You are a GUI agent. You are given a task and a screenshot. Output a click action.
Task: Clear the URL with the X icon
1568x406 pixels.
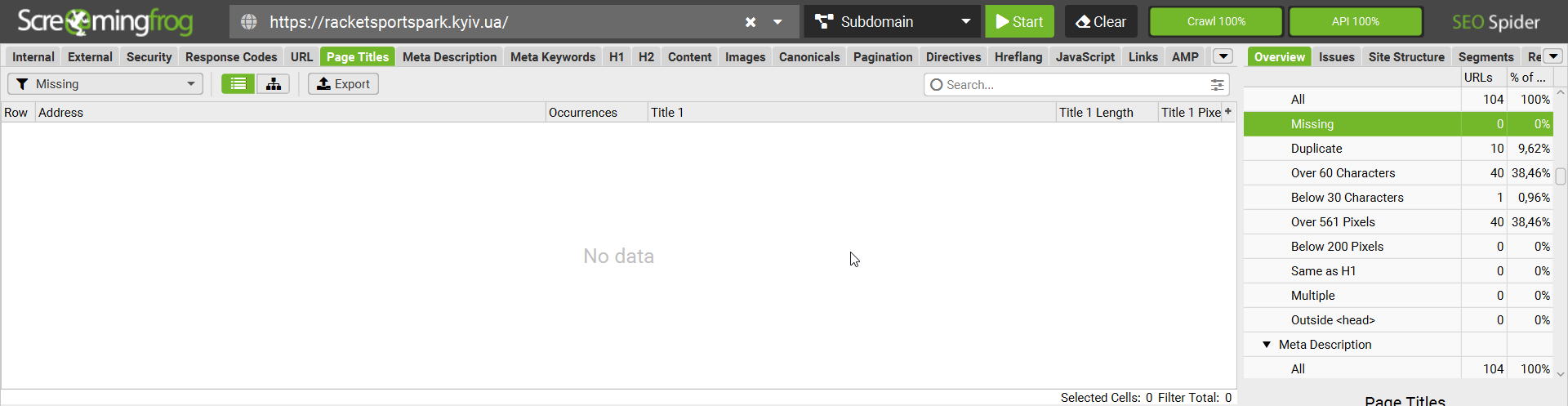750,22
